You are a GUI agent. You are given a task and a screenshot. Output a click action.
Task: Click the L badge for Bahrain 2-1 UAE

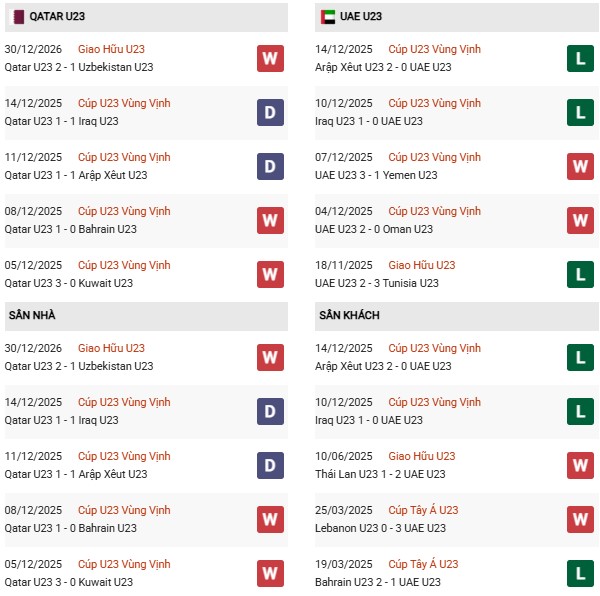580,573
